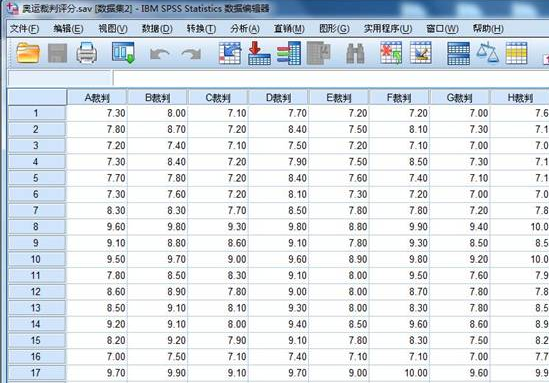
Task: Select row header number 8
Action: pyautogui.click(x=36, y=227)
